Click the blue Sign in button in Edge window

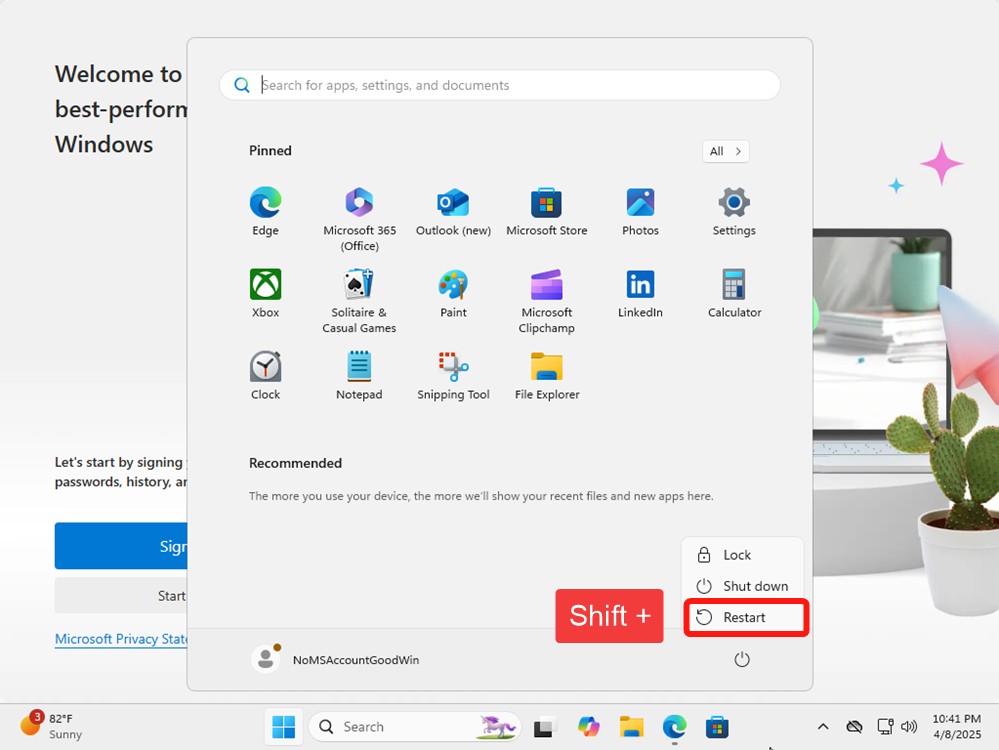coord(121,546)
